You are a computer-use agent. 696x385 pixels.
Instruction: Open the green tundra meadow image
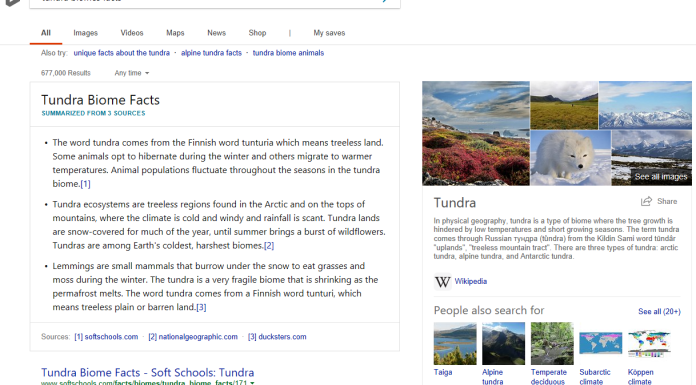tap(564, 105)
